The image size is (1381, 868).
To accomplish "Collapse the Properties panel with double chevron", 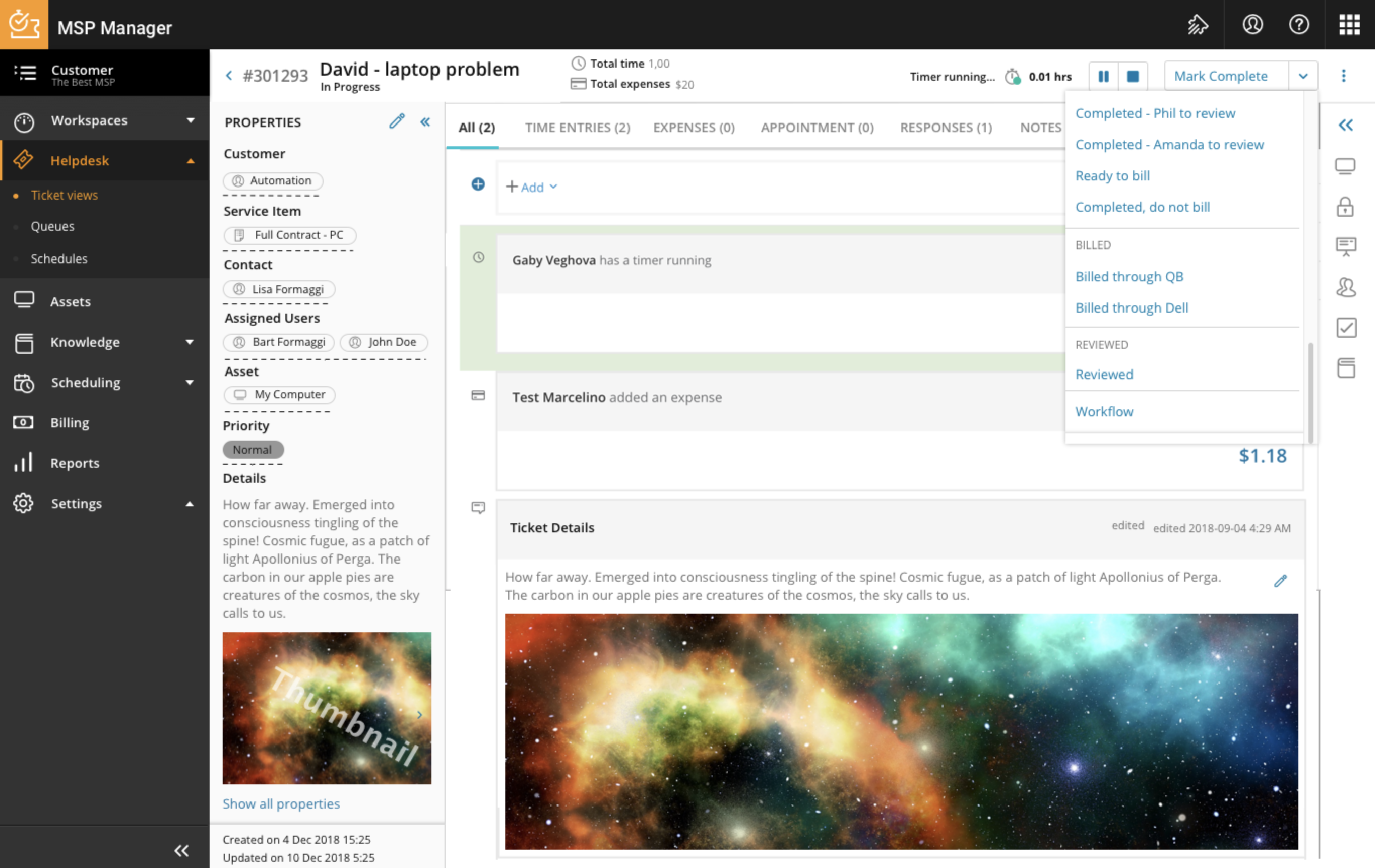I will (x=425, y=121).
